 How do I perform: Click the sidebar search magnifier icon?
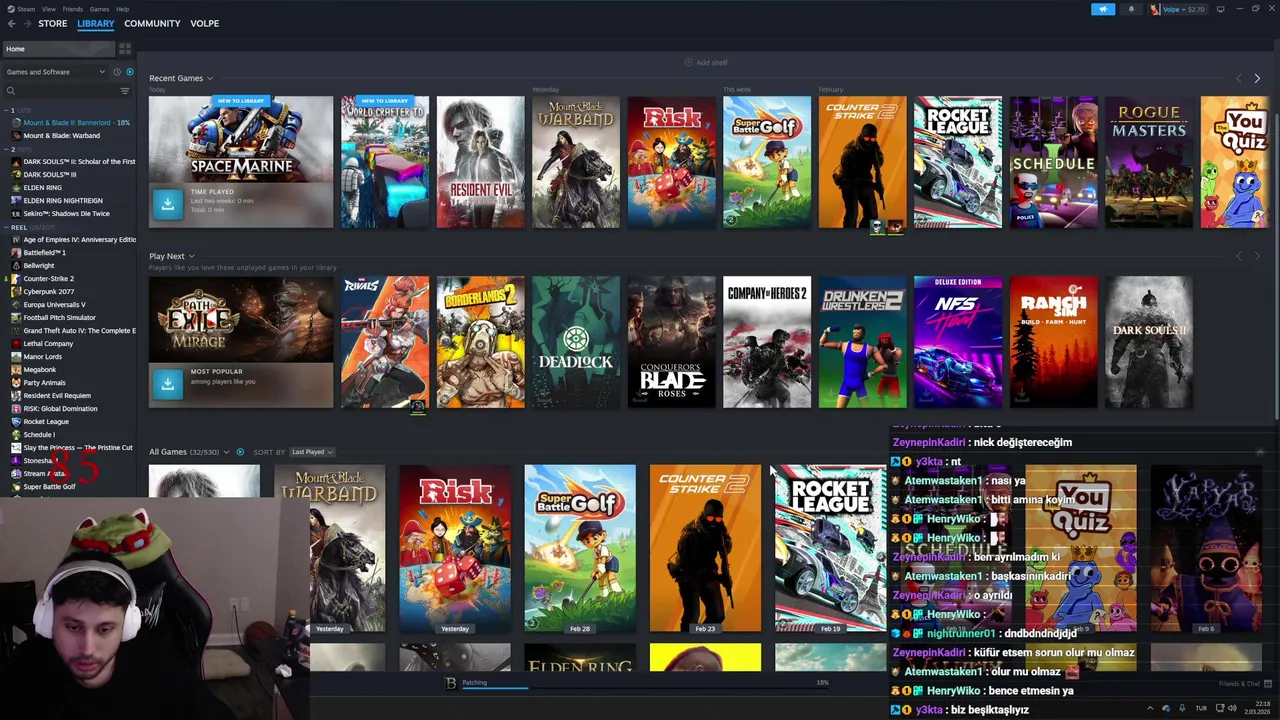coord(11,91)
